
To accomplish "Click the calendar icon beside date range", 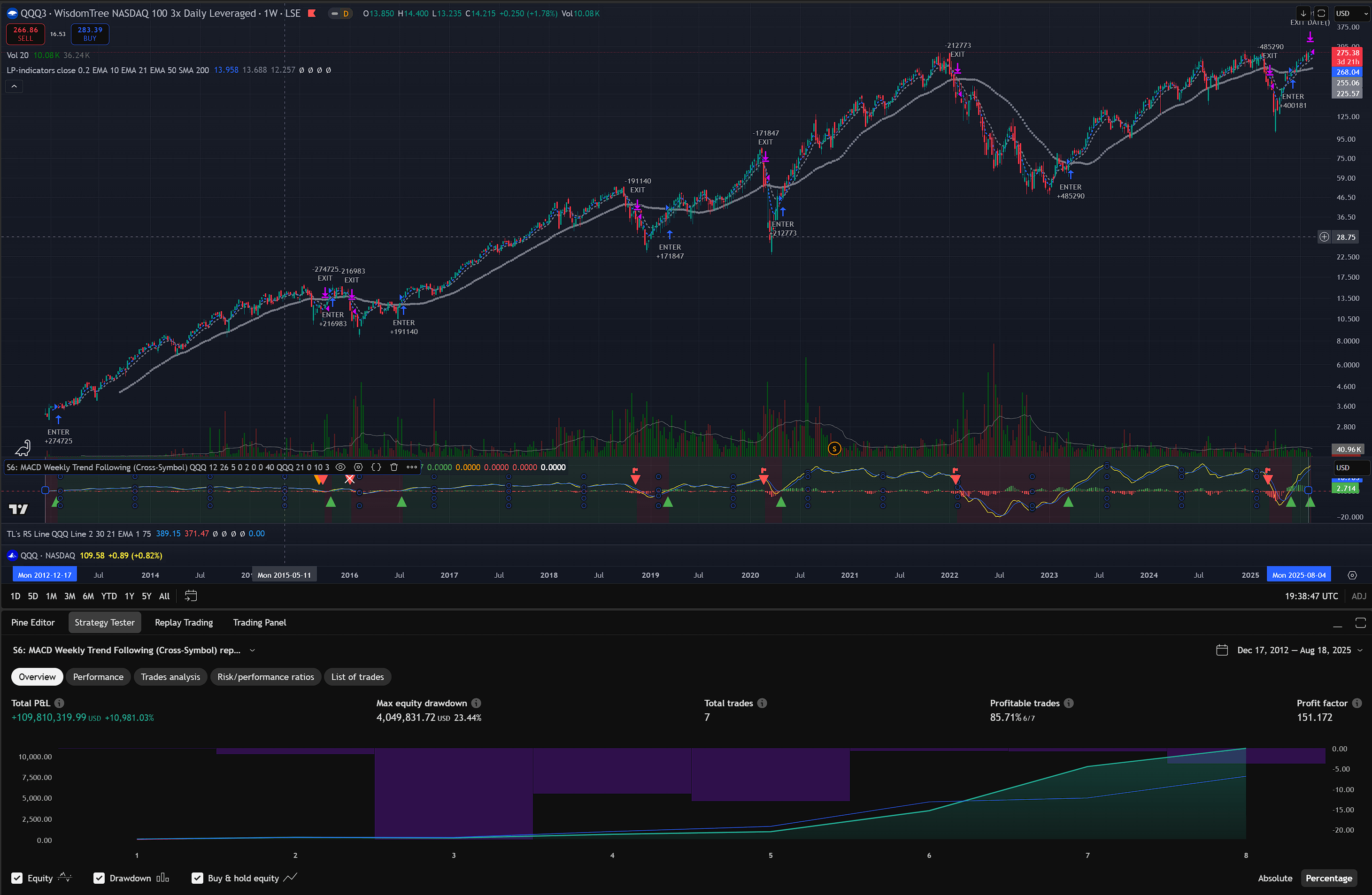I will coord(1222,650).
